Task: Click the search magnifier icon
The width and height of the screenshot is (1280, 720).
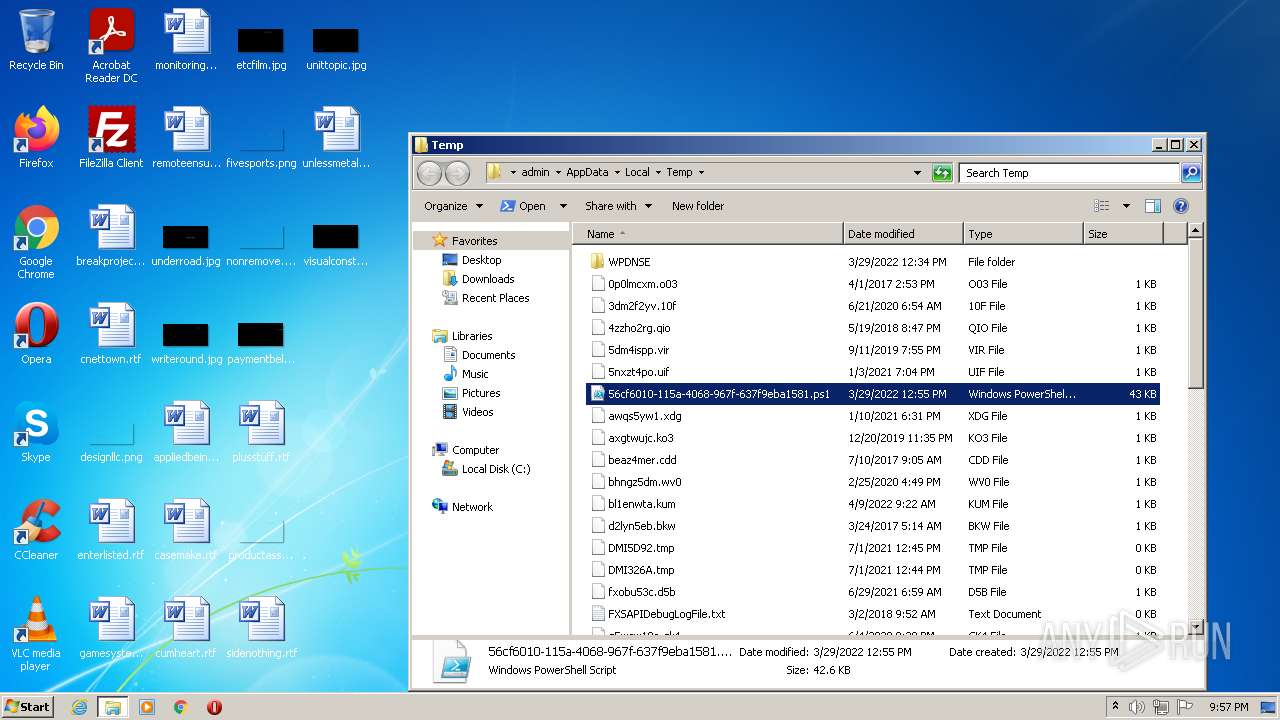Action: coord(1190,173)
